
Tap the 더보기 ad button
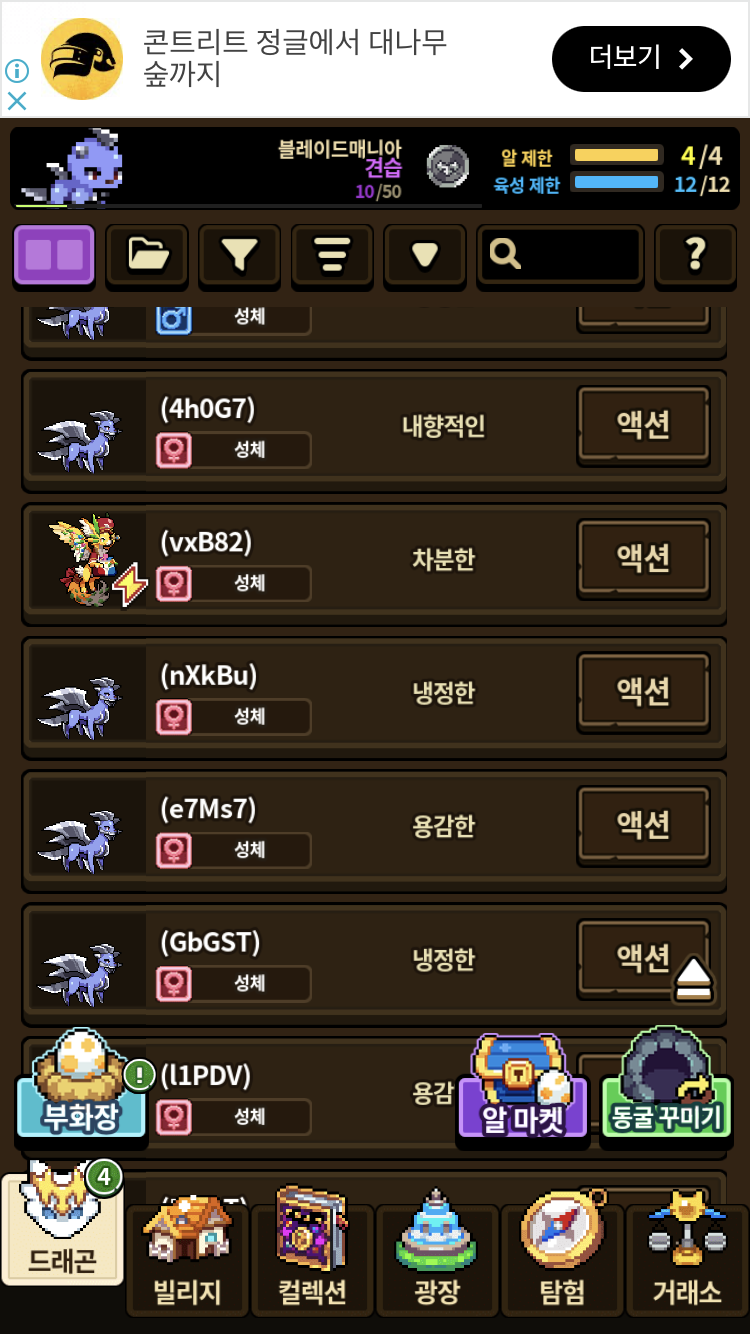[641, 59]
